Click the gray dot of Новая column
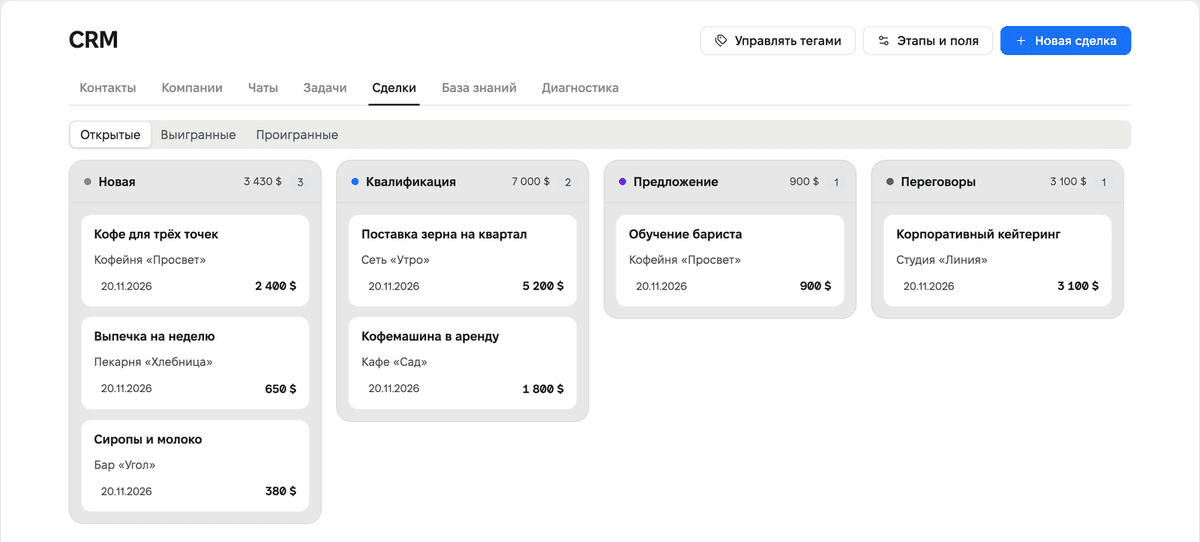The width and height of the screenshot is (1200, 542). (x=88, y=182)
